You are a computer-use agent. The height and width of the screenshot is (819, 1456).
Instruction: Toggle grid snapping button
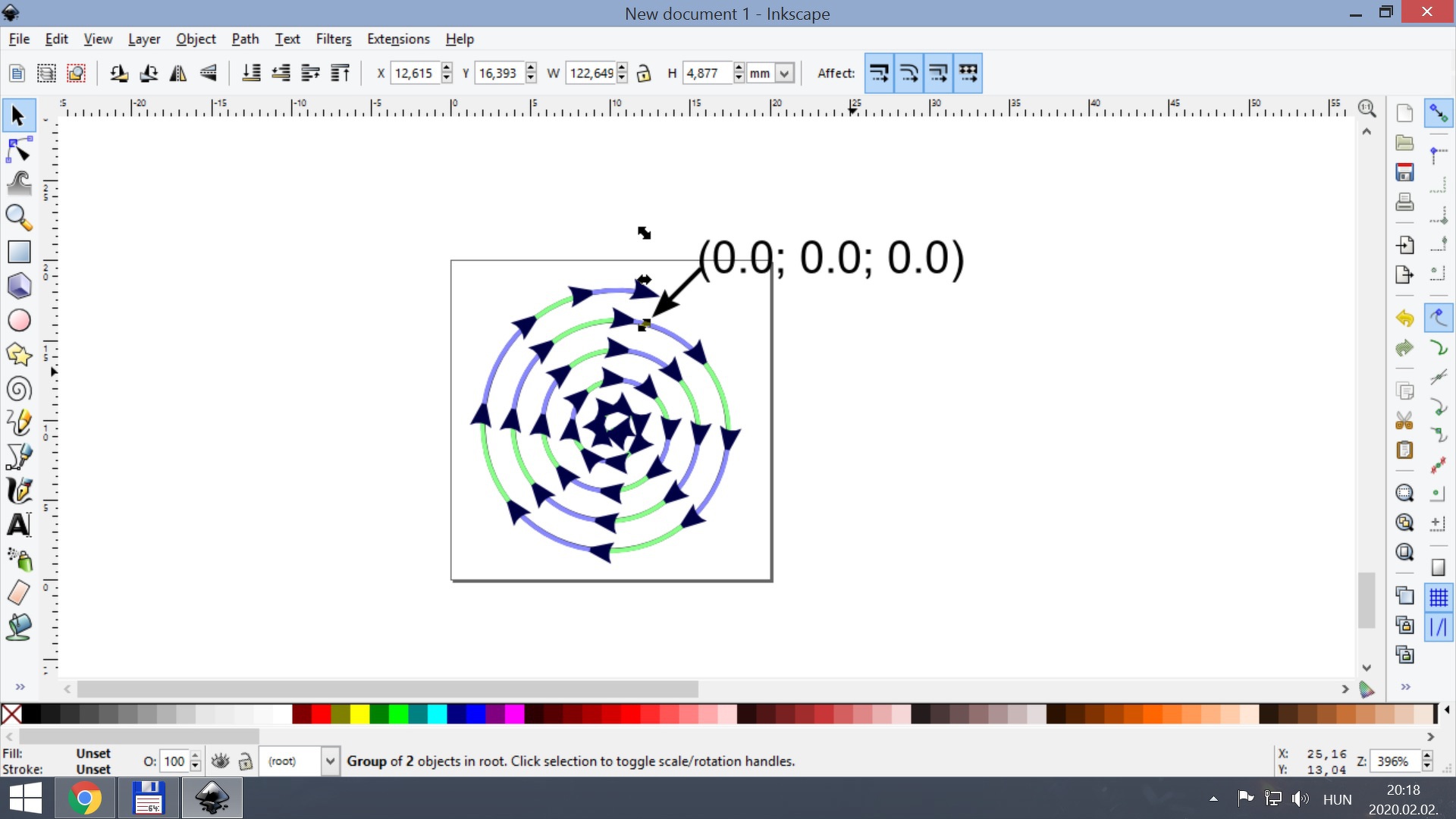tap(1439, 598)
